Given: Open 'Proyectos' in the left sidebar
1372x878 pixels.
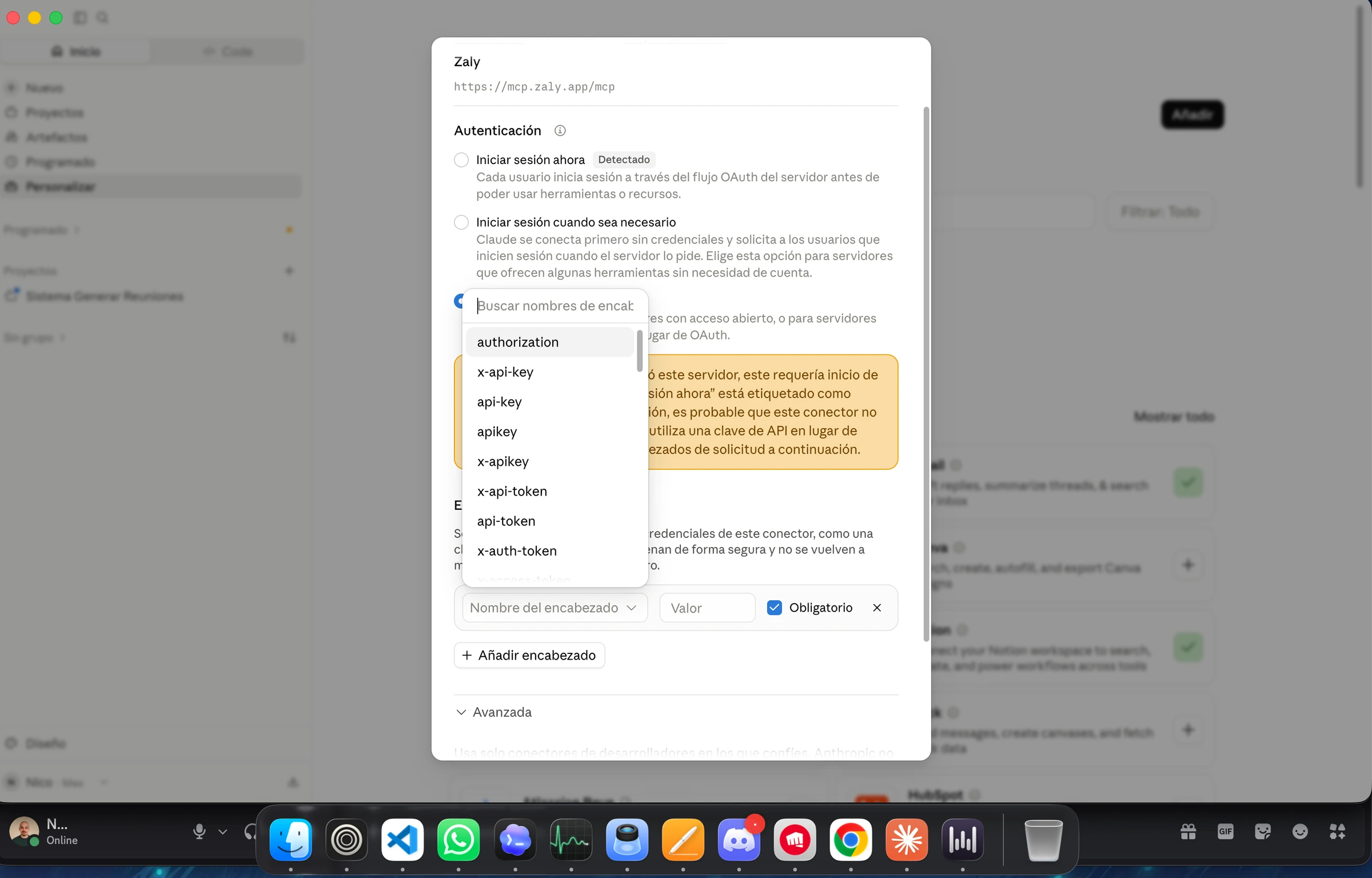Looking at the screenshot, I should 151,112.
